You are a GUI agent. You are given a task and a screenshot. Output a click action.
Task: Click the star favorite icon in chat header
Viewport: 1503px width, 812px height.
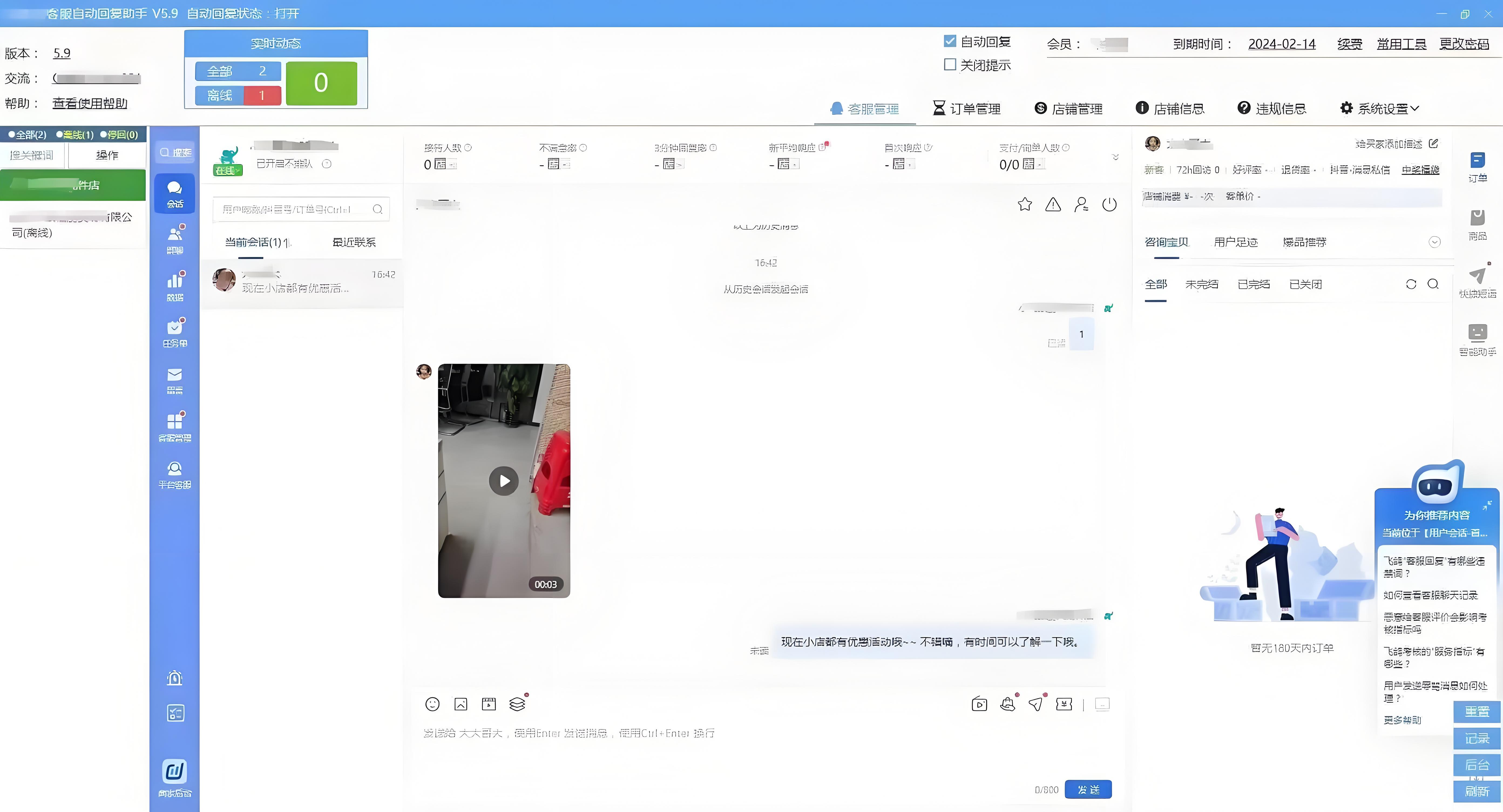tap(1025, 204)
